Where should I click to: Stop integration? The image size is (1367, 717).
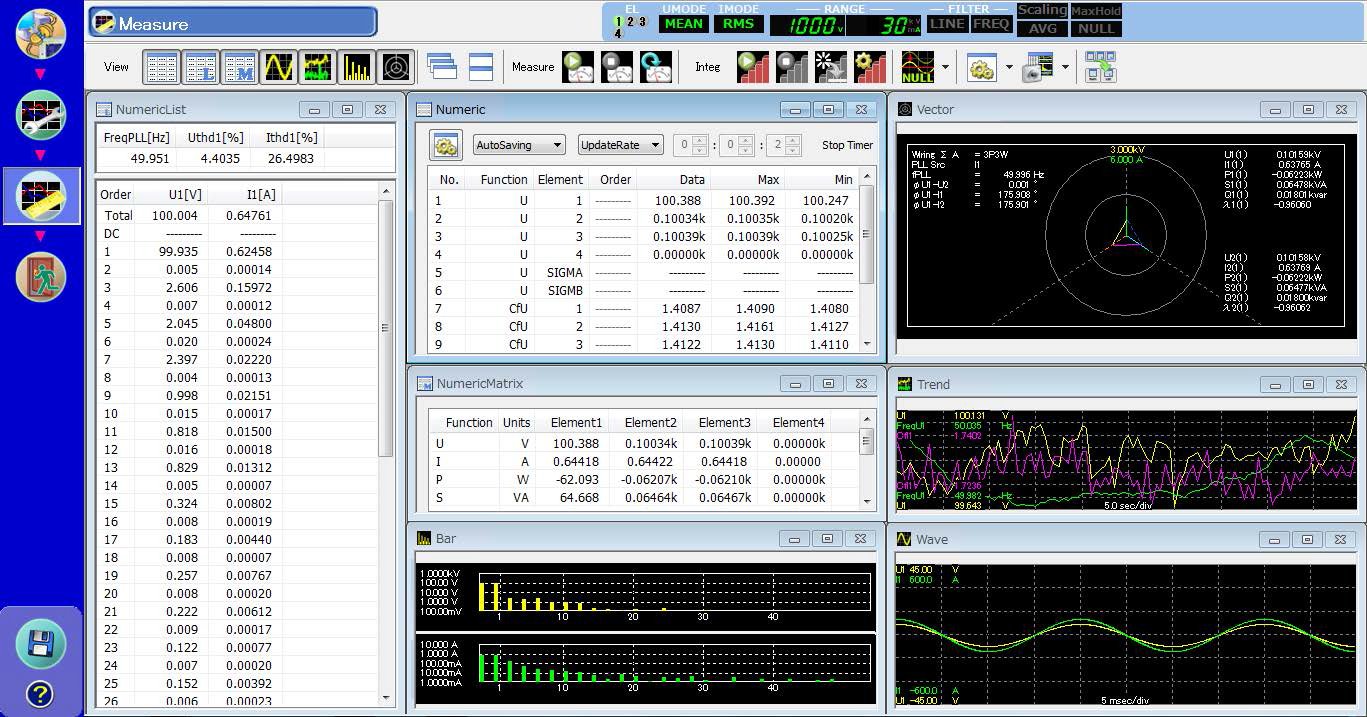(792, 67)
